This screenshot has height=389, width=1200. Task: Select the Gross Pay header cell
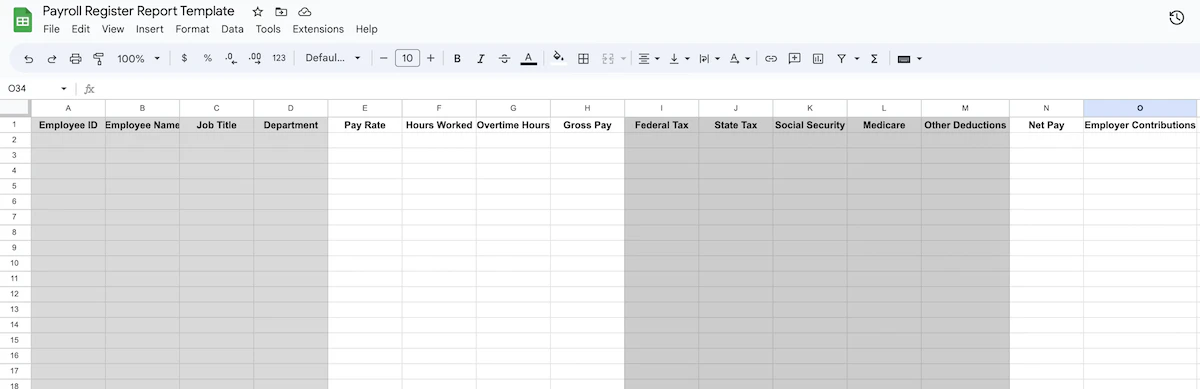[x=587, y=125]
